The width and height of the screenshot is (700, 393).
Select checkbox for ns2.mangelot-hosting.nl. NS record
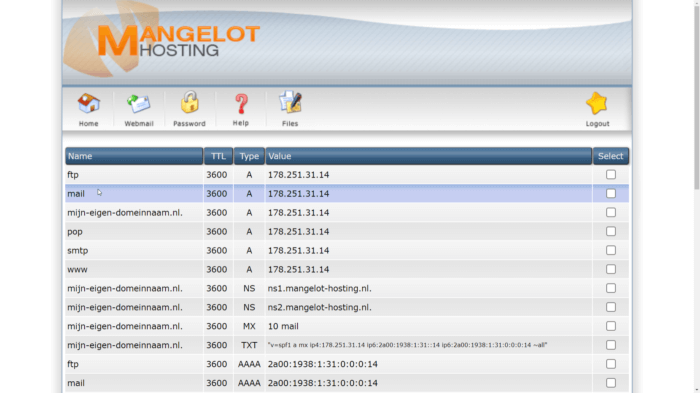(x=611, y=307)
